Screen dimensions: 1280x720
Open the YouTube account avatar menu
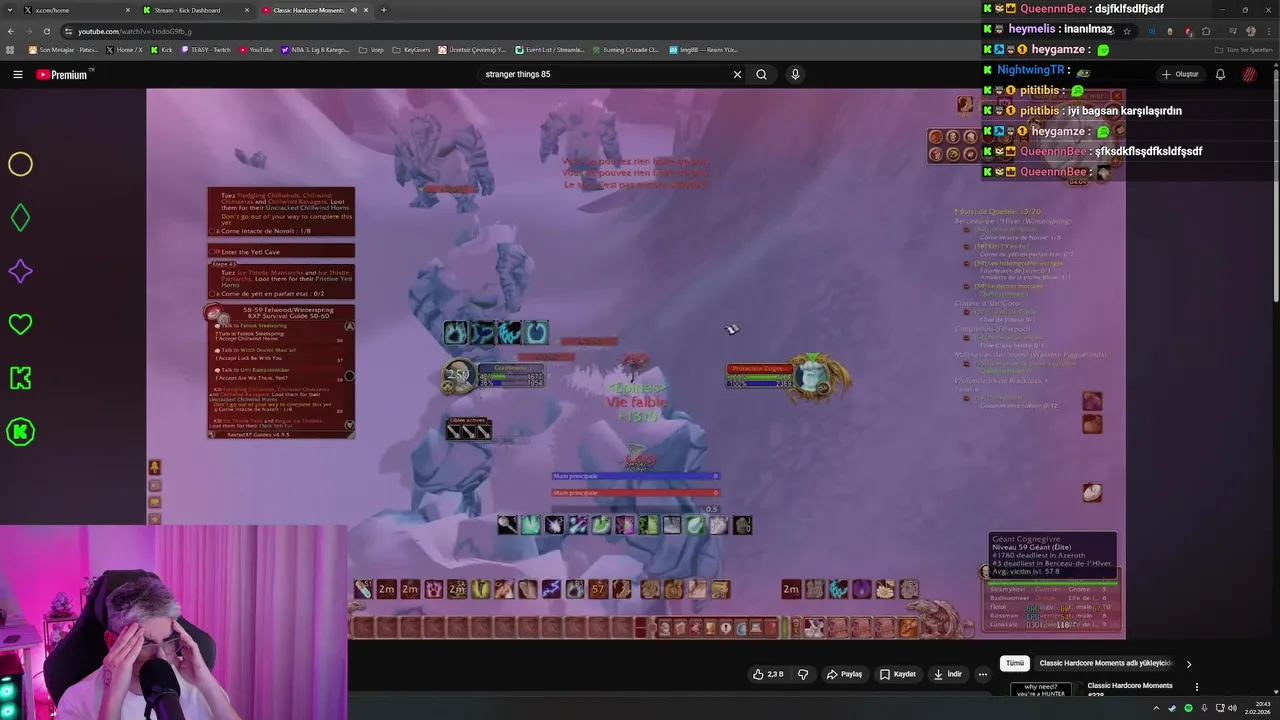(x=1249, y=74)
